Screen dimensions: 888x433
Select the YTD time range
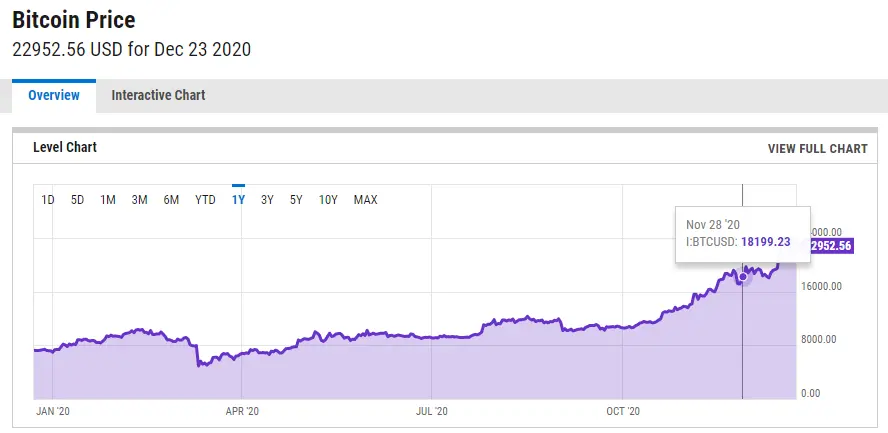(x=205, y=200)
